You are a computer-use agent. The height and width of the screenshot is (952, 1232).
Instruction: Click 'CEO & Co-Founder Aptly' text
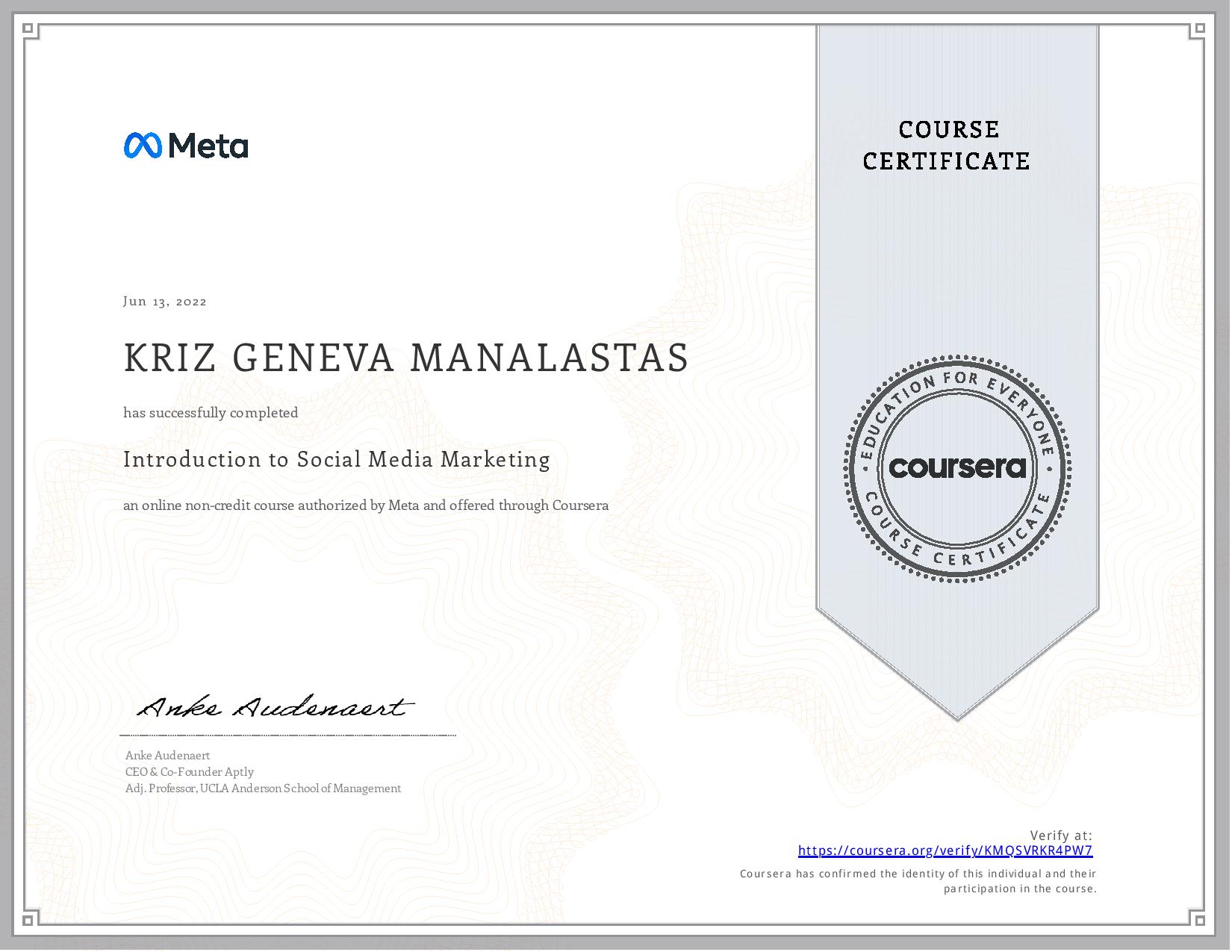click(x=190, y=772)
